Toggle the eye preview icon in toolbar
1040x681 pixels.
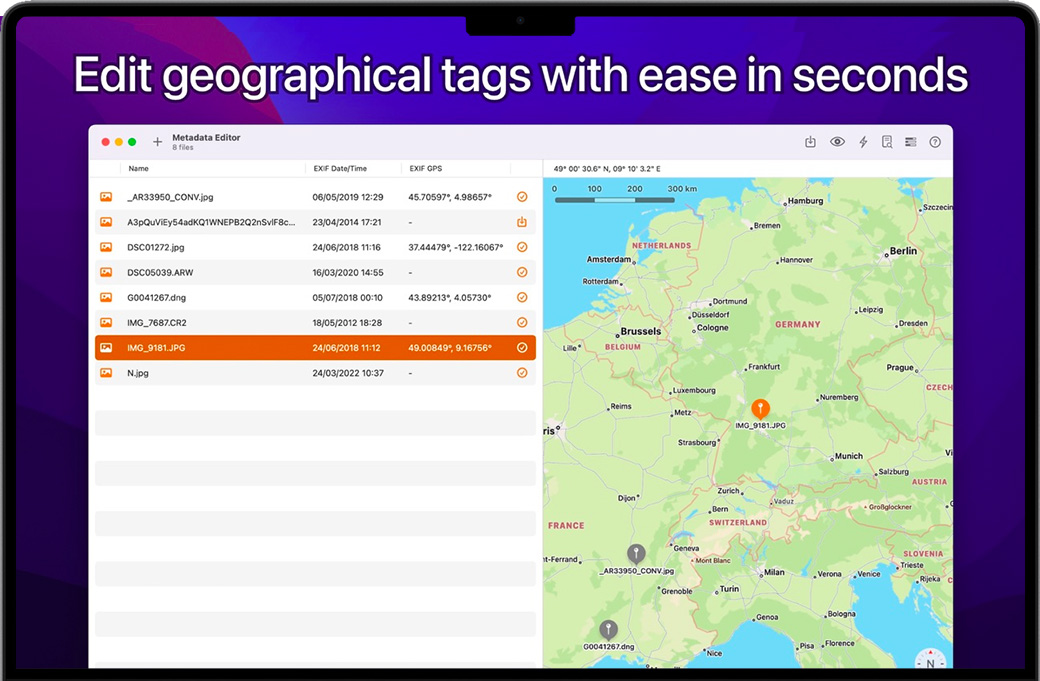pyautogui.click(x=837, y=142)
